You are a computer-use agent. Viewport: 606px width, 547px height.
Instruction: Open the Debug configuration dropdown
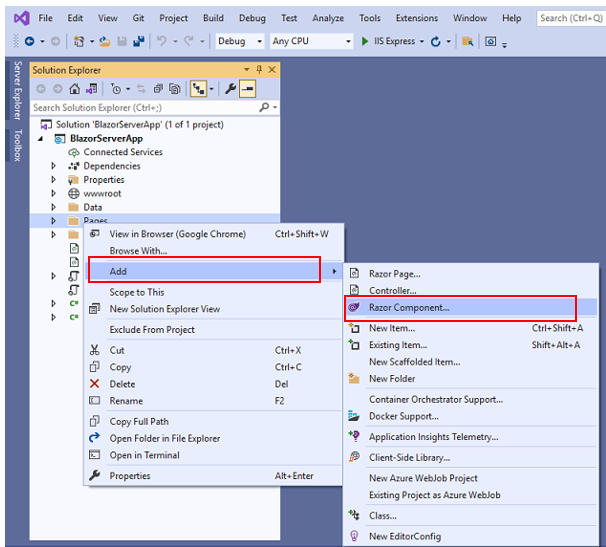[240, 41]
